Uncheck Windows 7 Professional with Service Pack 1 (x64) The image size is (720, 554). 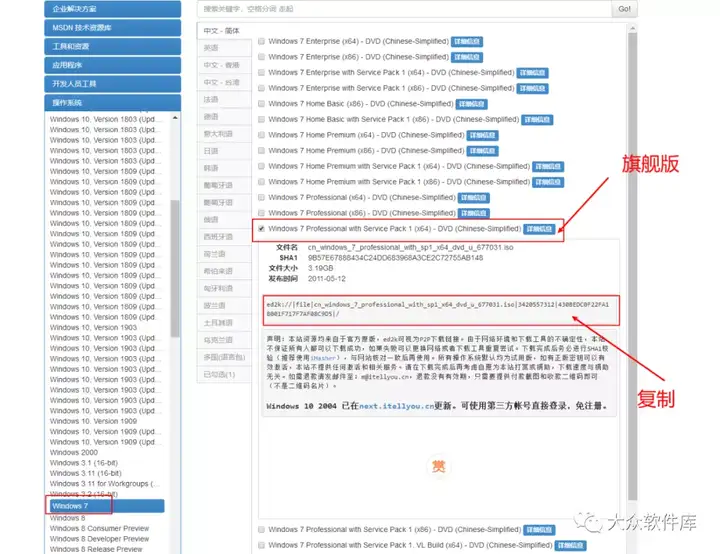(x=261, y=229)
